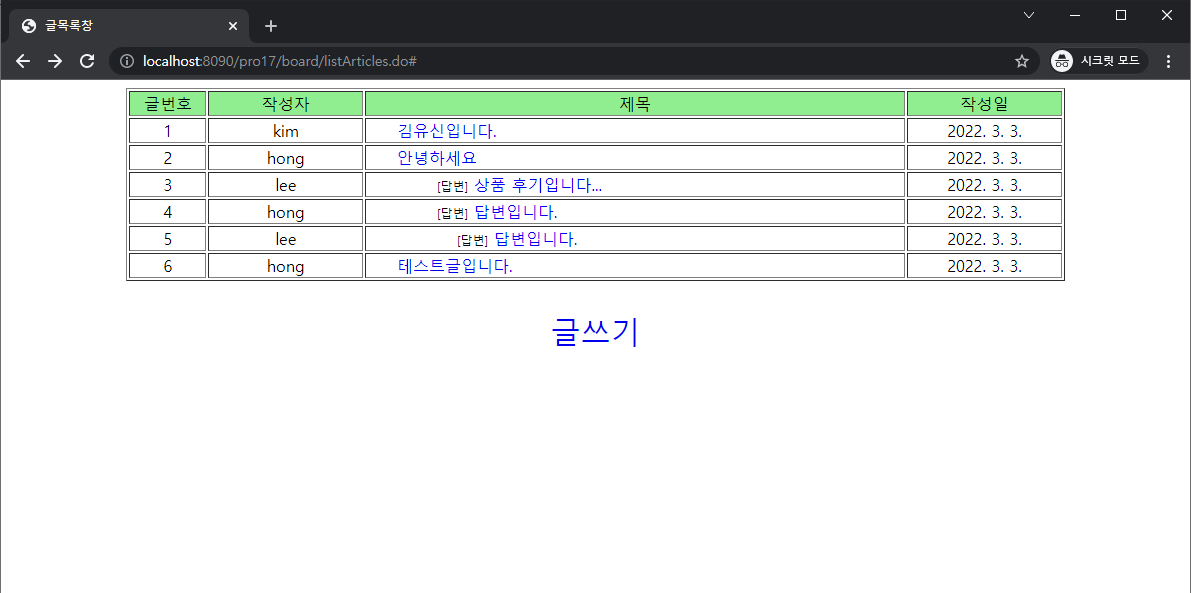This screenshot has height=593, width=1191.
Task: Open the reply 상품 후기입니다...
Action: (538, 185)
